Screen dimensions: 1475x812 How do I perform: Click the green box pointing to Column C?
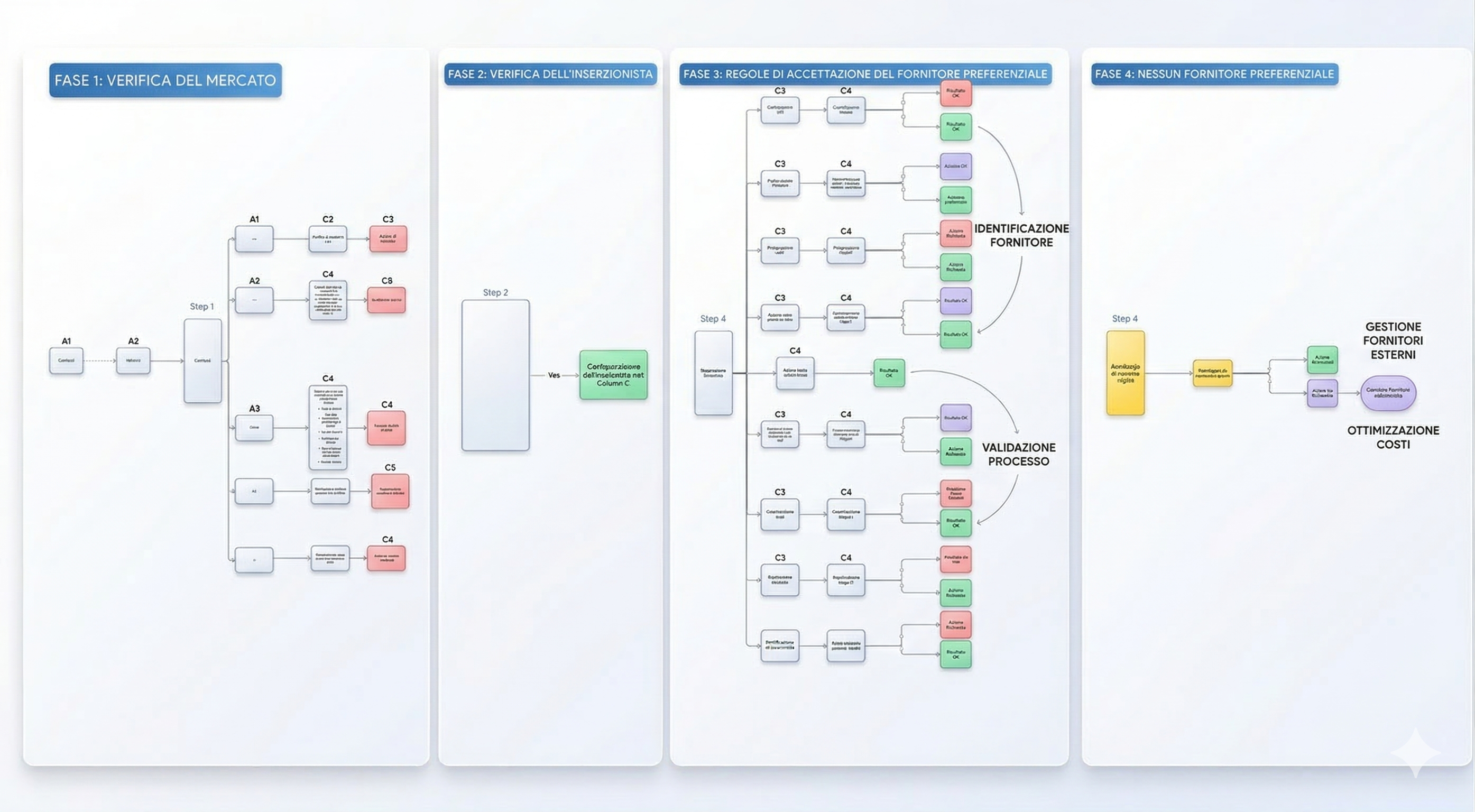[613, 375]
